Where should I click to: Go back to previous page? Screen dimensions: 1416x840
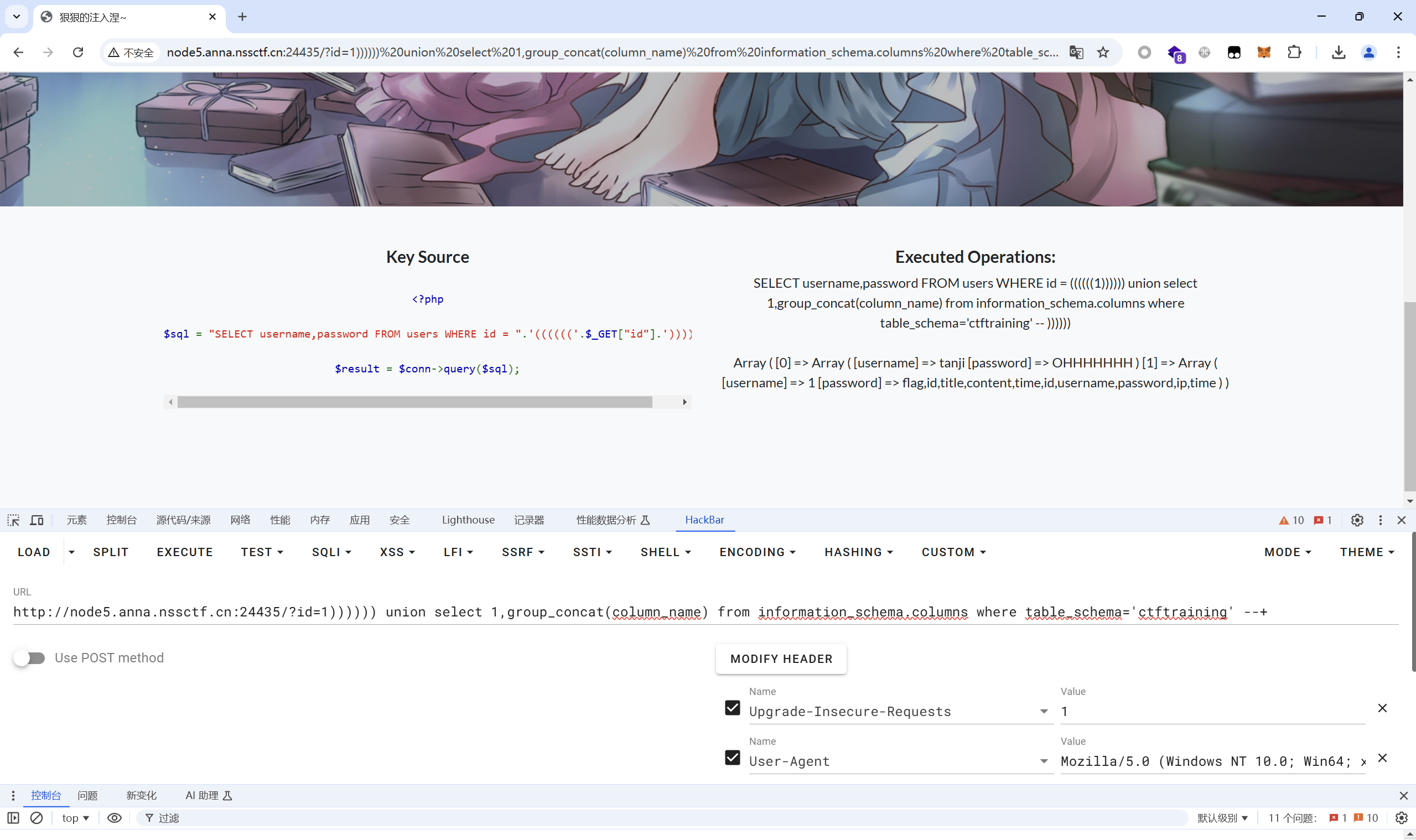(18, 53)
